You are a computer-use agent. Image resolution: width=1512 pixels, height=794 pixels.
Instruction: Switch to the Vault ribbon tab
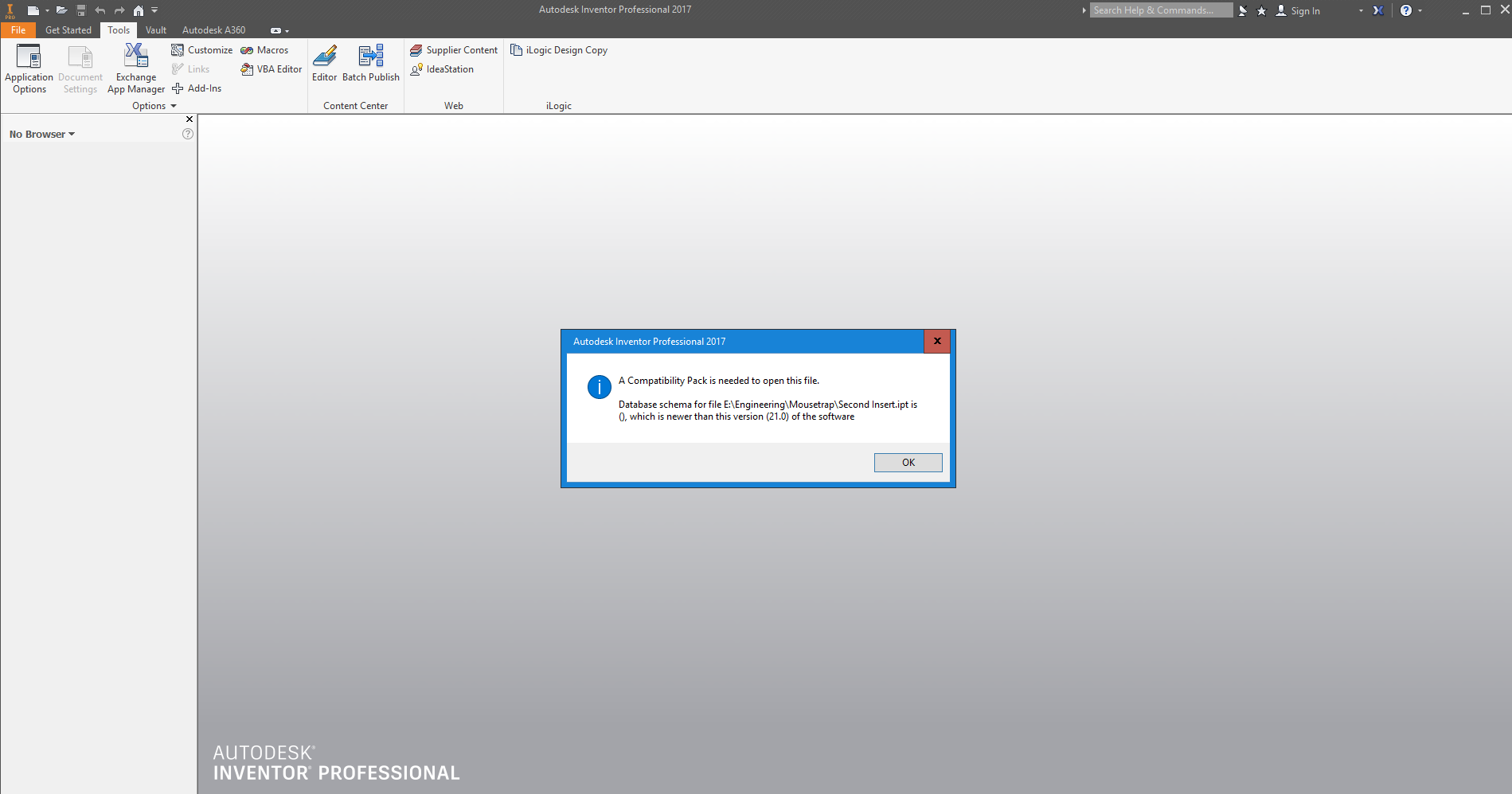click(155, 29)
